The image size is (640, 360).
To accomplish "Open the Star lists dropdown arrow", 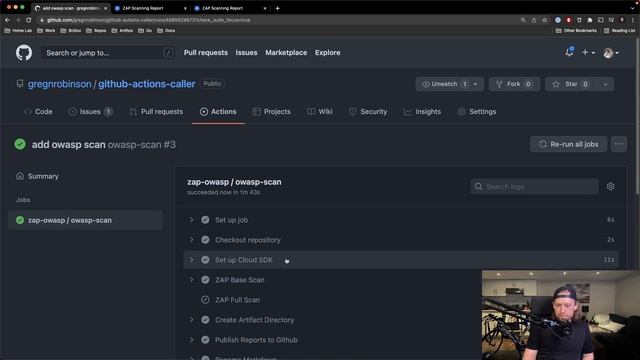I will (x=605, y=84).
